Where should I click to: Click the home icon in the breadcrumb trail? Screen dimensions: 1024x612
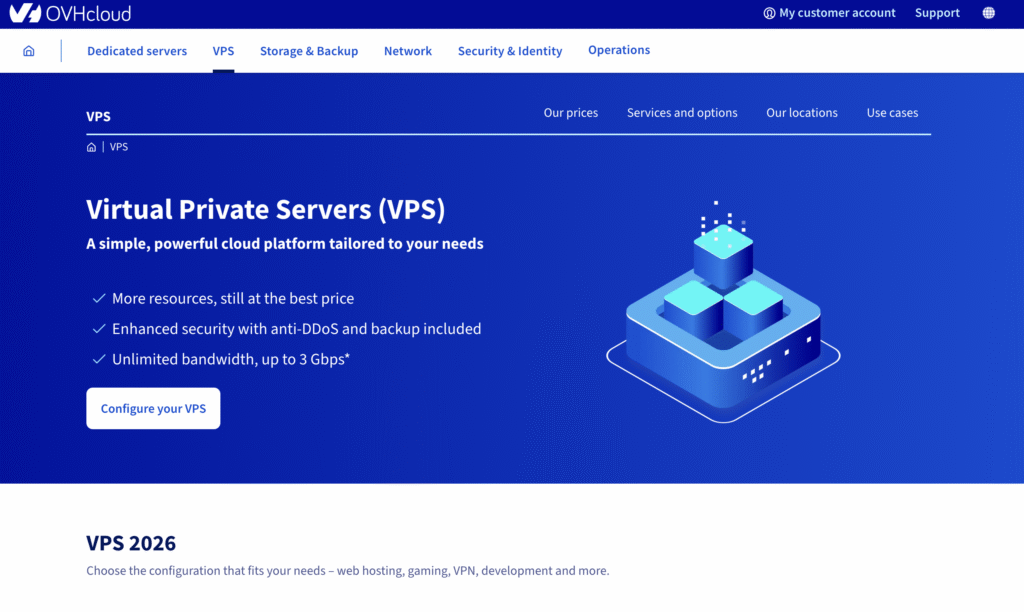90,146
